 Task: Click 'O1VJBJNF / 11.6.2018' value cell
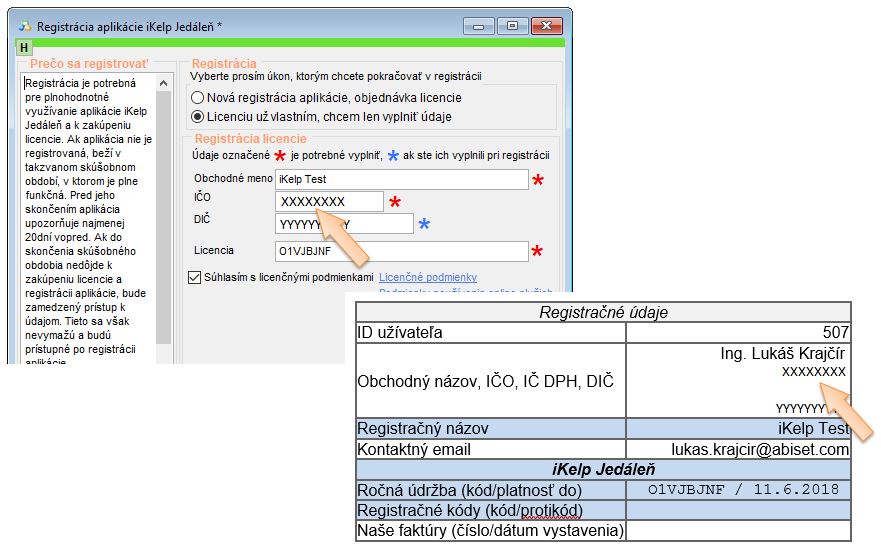[x=738, y=490]
